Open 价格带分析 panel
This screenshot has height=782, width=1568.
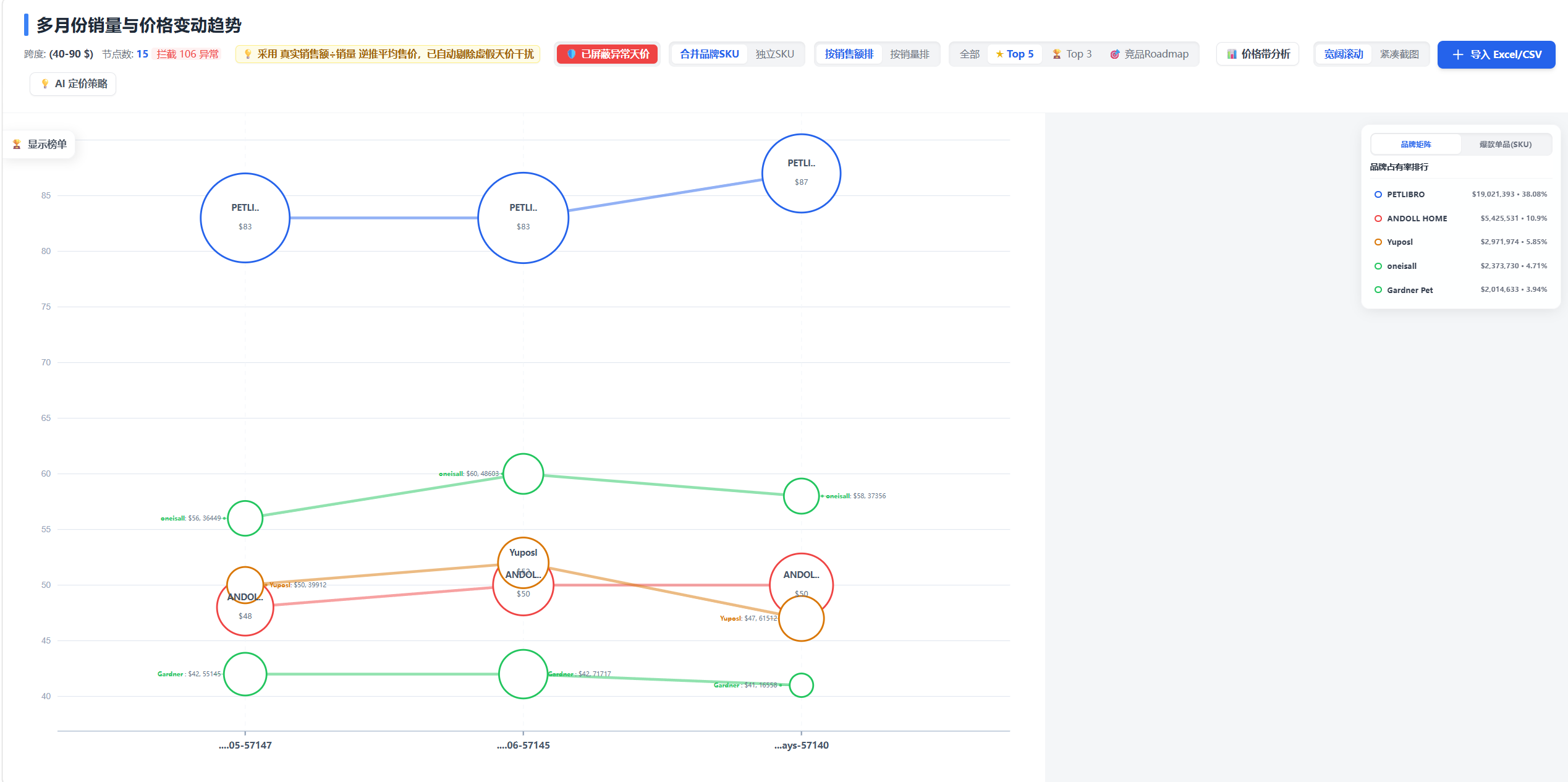tap(1258, 54)
